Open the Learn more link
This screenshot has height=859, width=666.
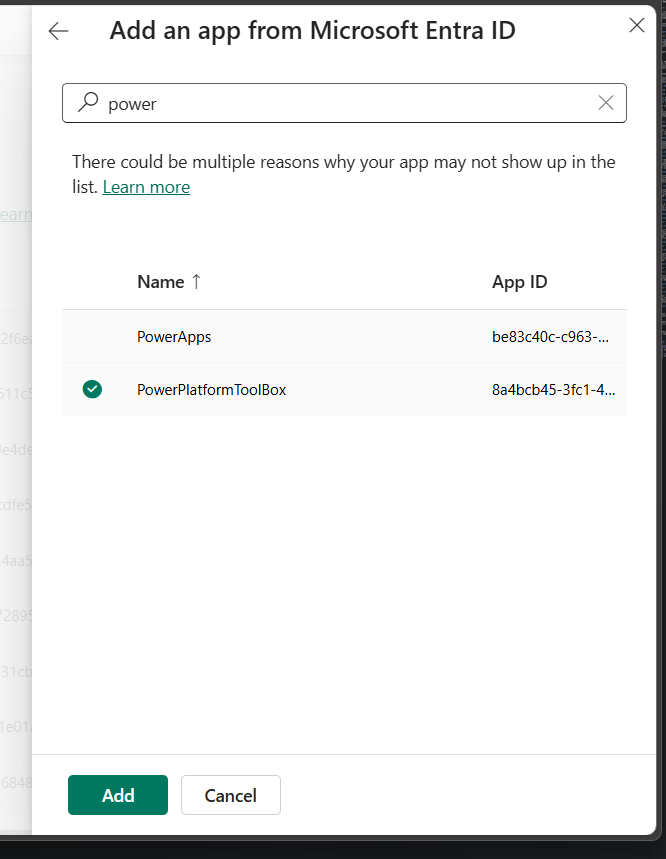click(x=146, y=186)
